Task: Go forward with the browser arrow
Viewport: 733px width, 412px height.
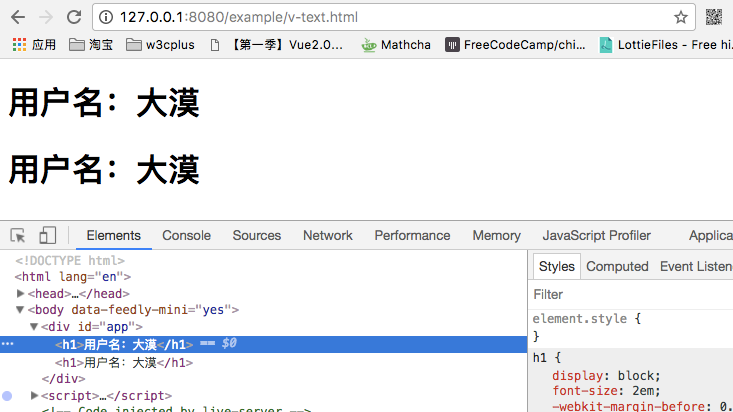Action: [x=46, y=17]
